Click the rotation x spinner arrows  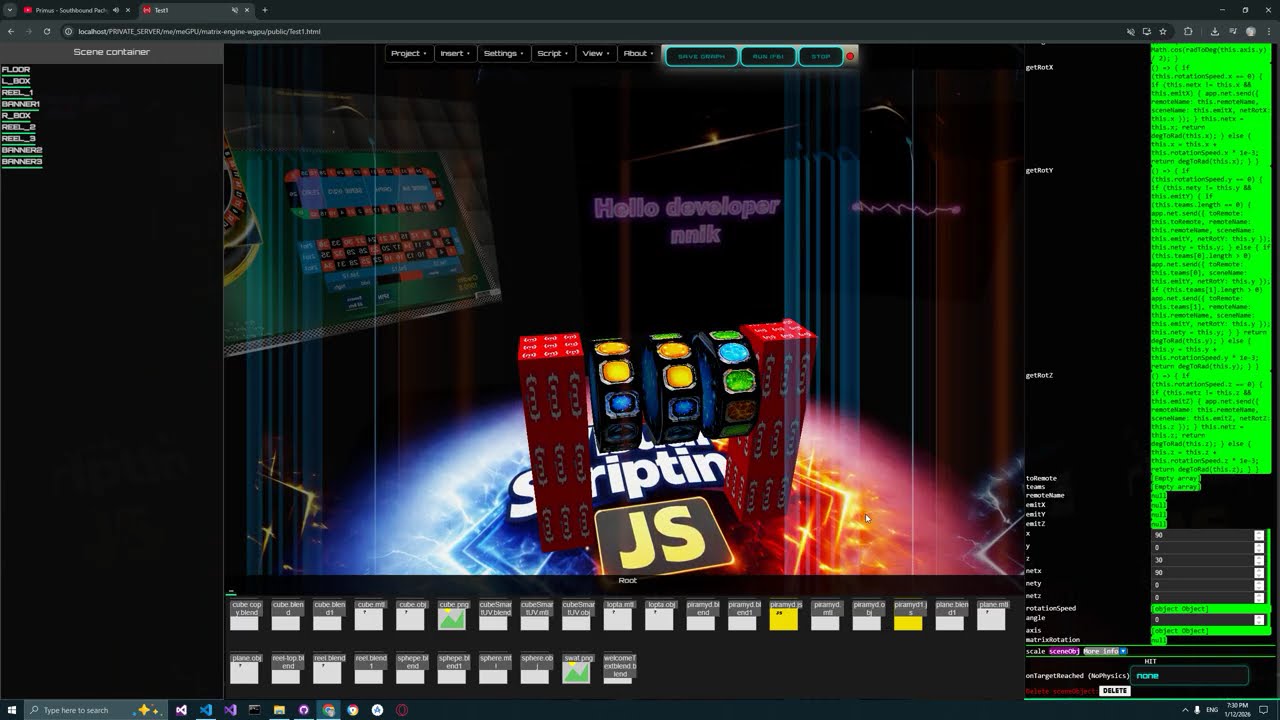click(x=1259, y=535)
